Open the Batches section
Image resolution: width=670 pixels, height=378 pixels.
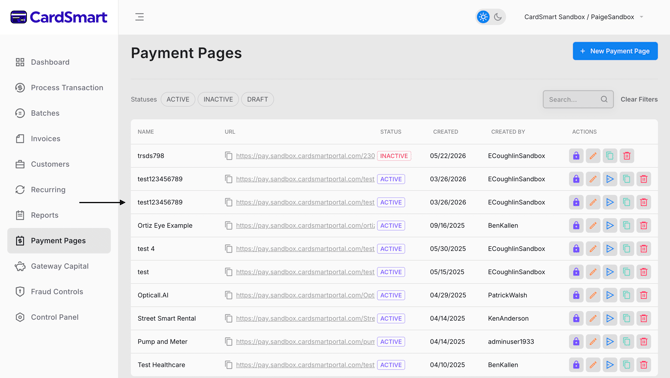click(59, 113)
